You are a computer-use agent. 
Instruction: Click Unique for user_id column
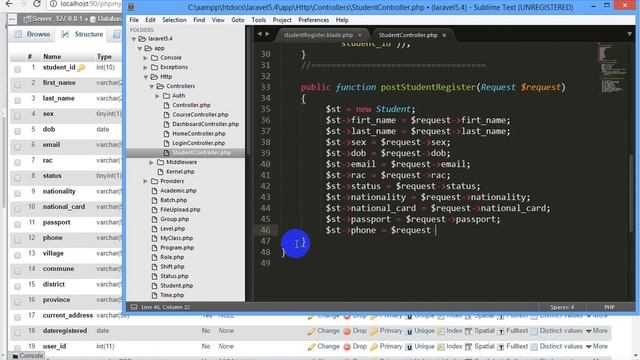coord(420,347)
